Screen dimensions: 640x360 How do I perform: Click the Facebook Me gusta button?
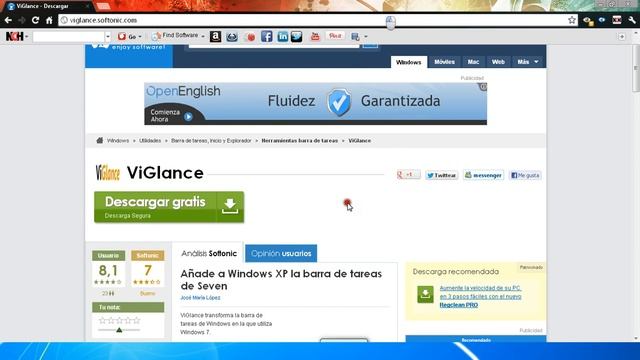click(x=525, y=175)
